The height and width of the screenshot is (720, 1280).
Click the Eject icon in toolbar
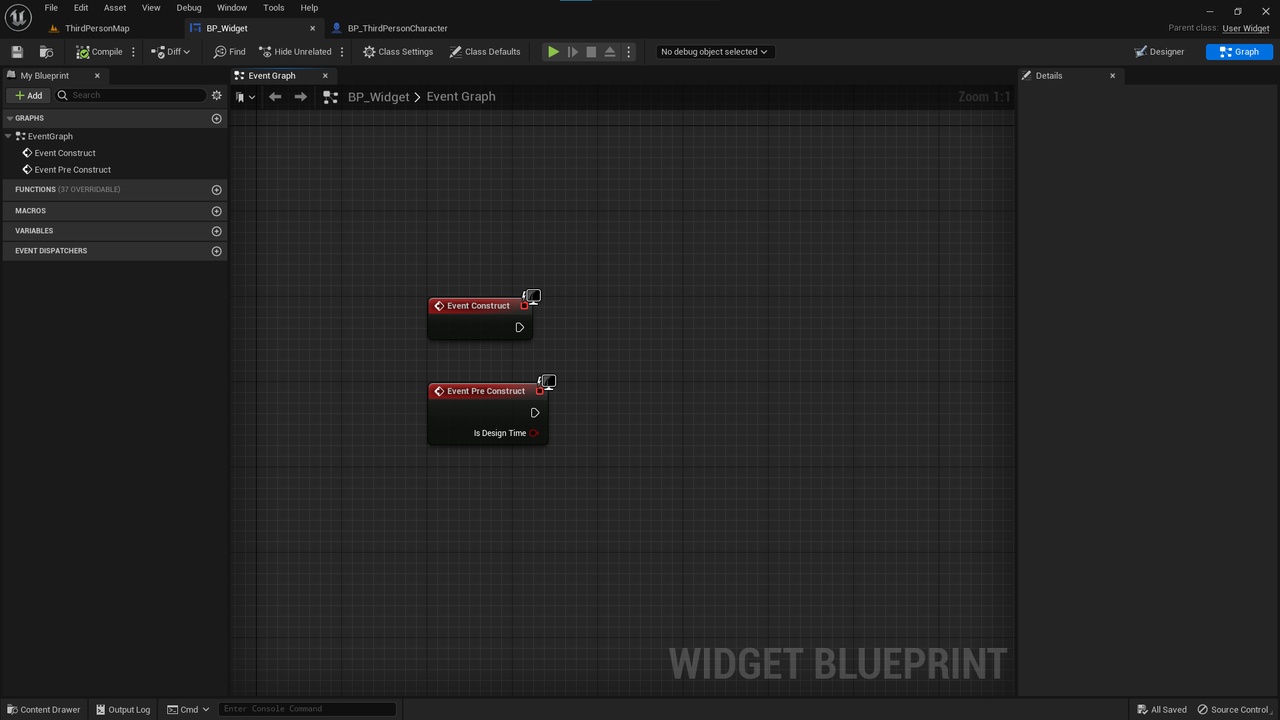pyautogui.click(x=610, y=52)
